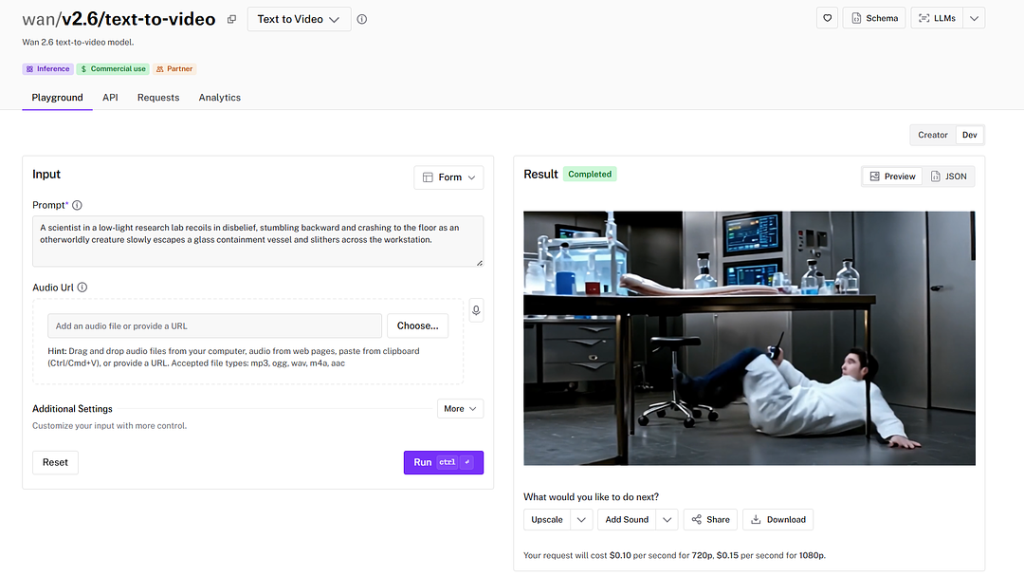The image size is (1024, 576).
Task: Toggle the result view to JSON
Action: click(x=948, y=176)
